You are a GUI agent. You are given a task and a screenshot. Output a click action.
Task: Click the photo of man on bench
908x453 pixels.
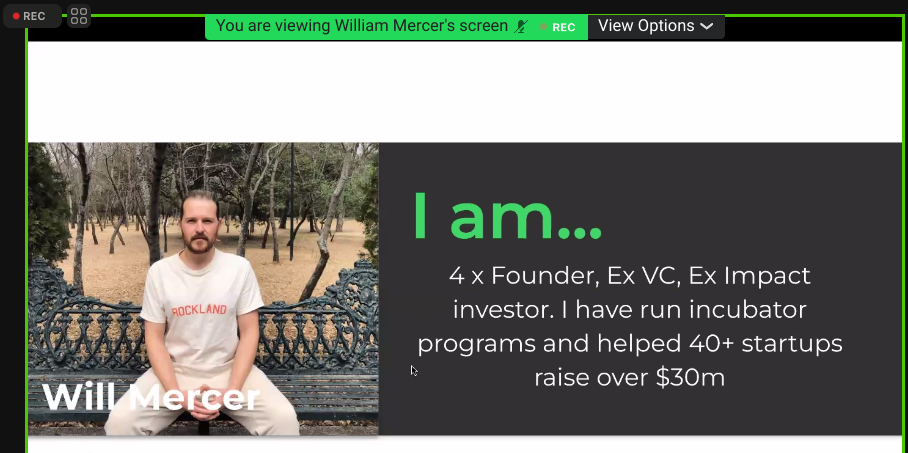point(203,288)
